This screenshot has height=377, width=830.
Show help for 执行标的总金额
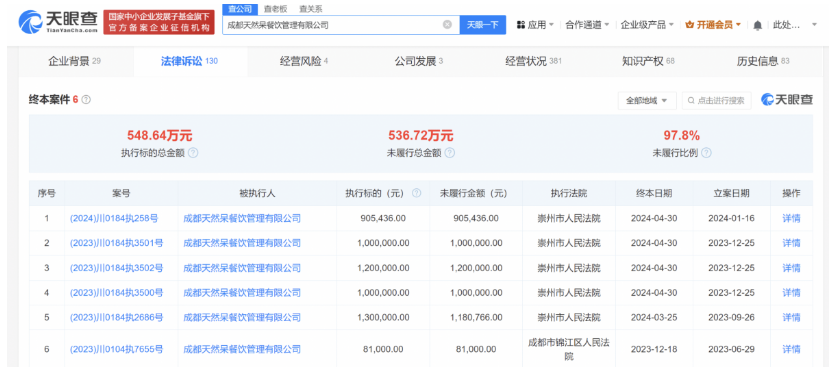(193, 153)
